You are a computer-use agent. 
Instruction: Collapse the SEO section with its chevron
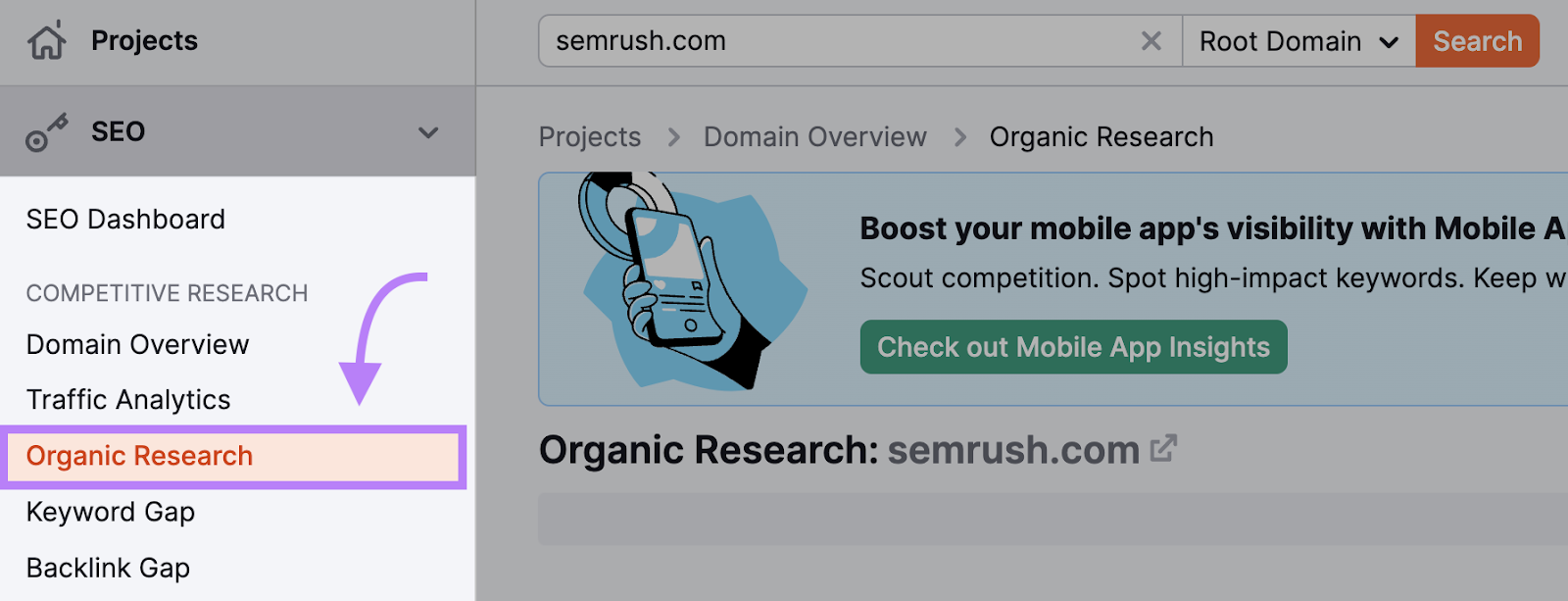[x=427, y=130]
